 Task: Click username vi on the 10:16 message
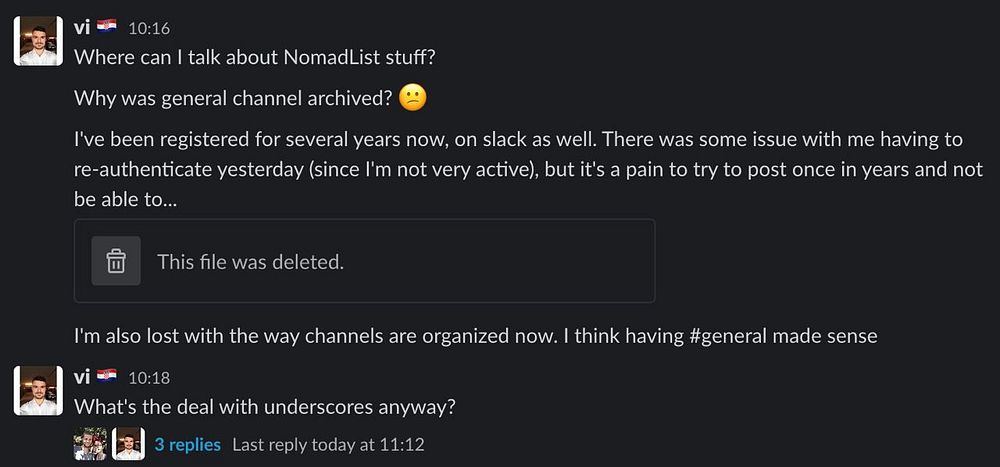[x=83, y=27]
